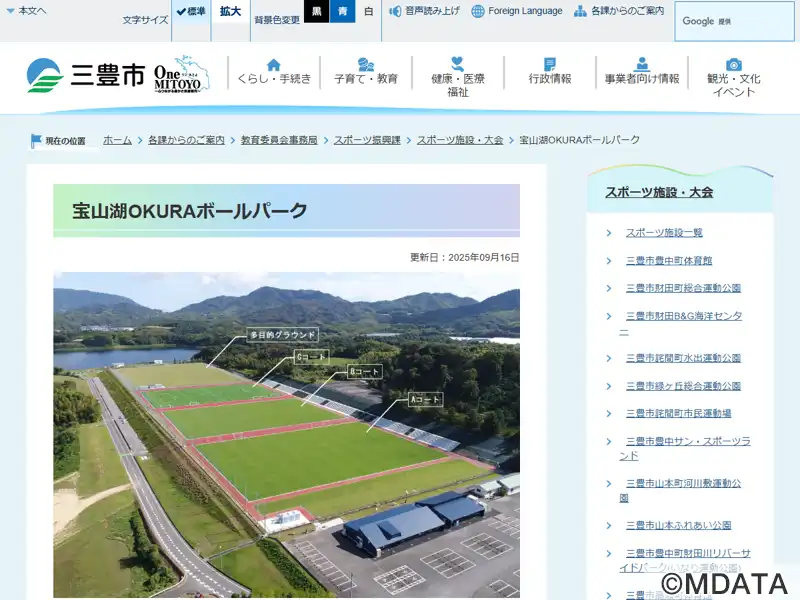Jump to content via 本文へ arrow
The height and width of the screenshot is (600, 800).
click(26, 11)
